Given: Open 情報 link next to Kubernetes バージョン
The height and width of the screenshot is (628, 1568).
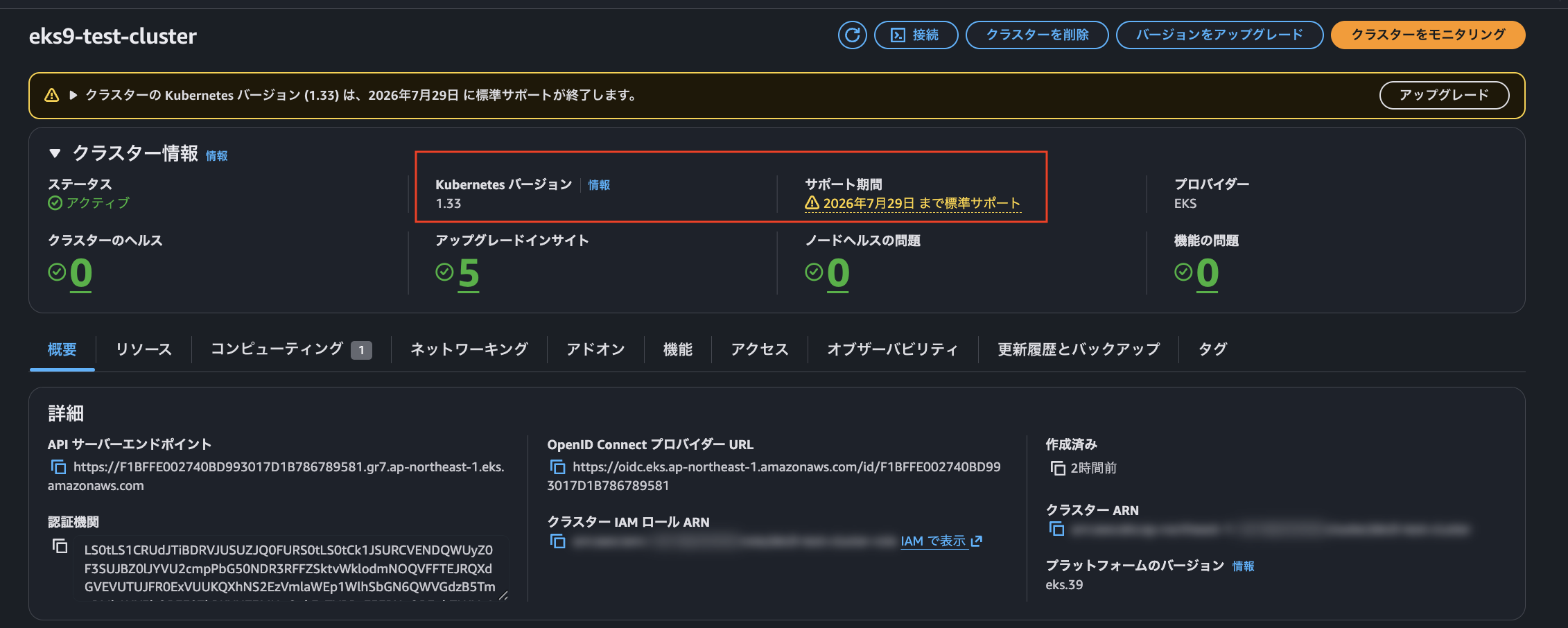Looking at the screenshot, I should pyautogui.click(x=599, y=185).
